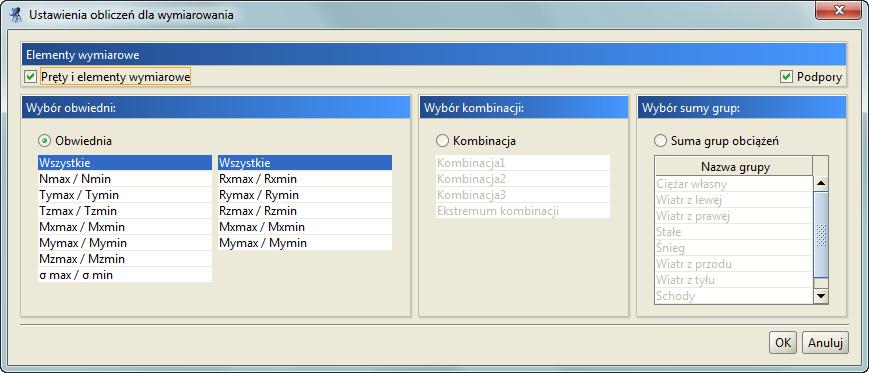Click the group list scroll down arrow

[821, 297]
